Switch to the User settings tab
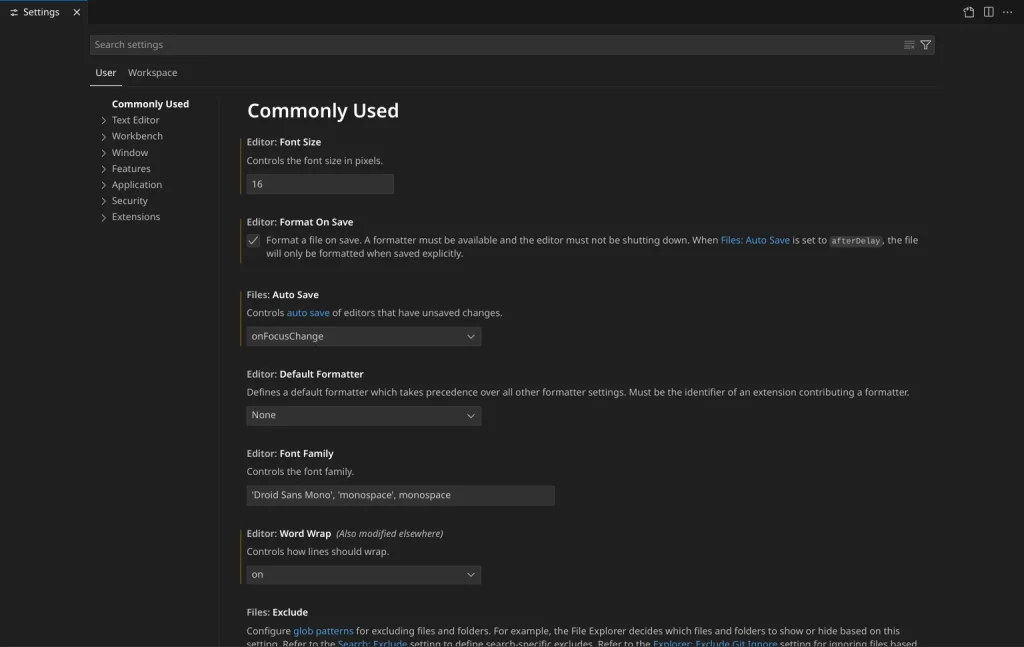Viewport: 1024px width, 647px height. tap(105, 72)
